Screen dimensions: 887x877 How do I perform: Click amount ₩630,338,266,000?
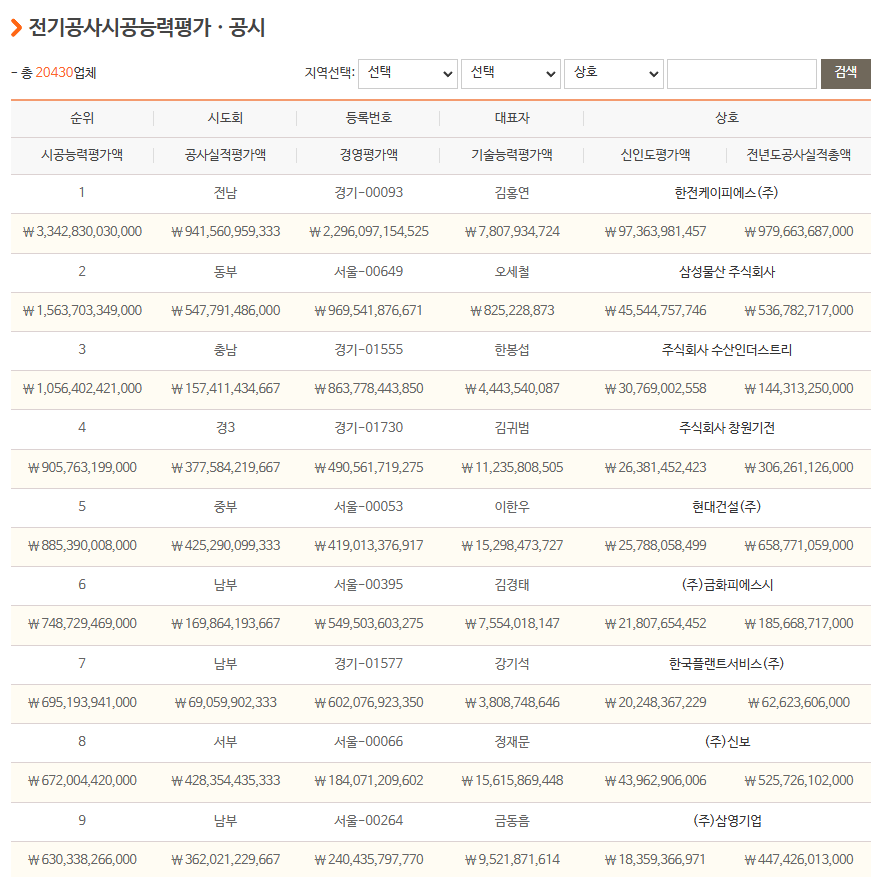click(x=82, y=859)
